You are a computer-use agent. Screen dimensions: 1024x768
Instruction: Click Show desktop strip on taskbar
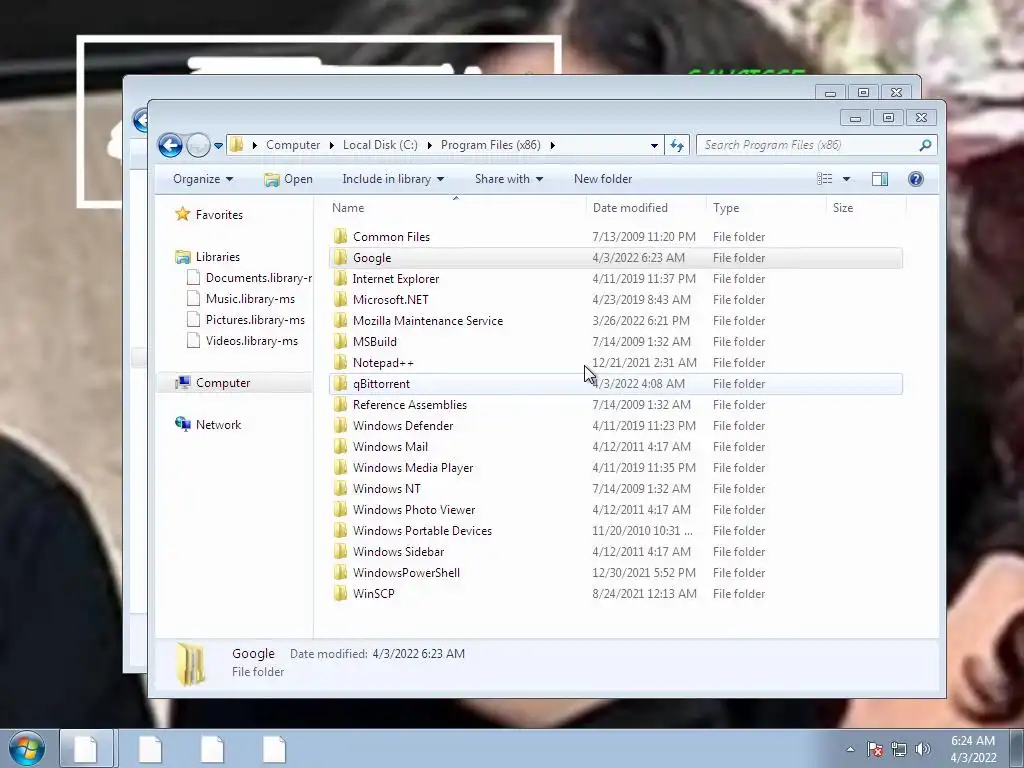click(1017, 748)
